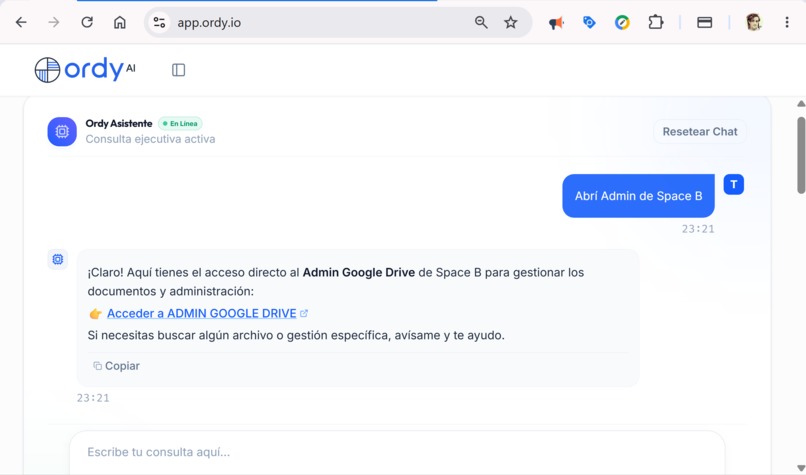Click the small assistant icon beside the reply

point(58,259)
